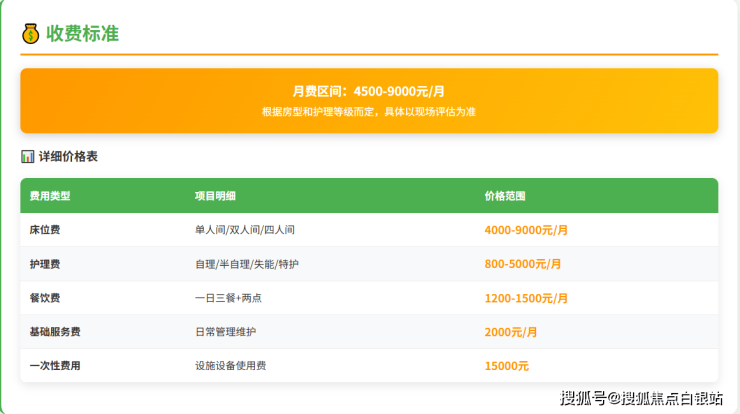Click the 1200-1500元/月 price text
The height and width of the screenshot is (414, 740).
pos(526,298)
